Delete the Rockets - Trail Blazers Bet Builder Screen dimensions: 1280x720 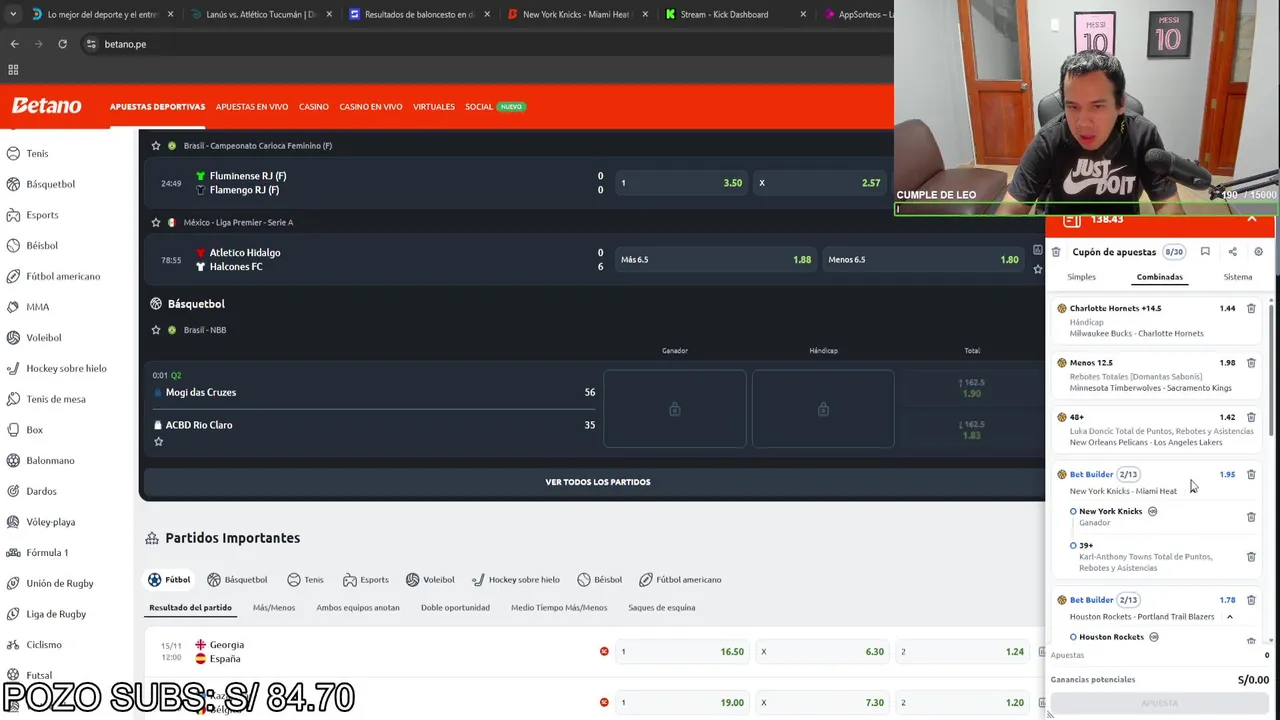1251,600
